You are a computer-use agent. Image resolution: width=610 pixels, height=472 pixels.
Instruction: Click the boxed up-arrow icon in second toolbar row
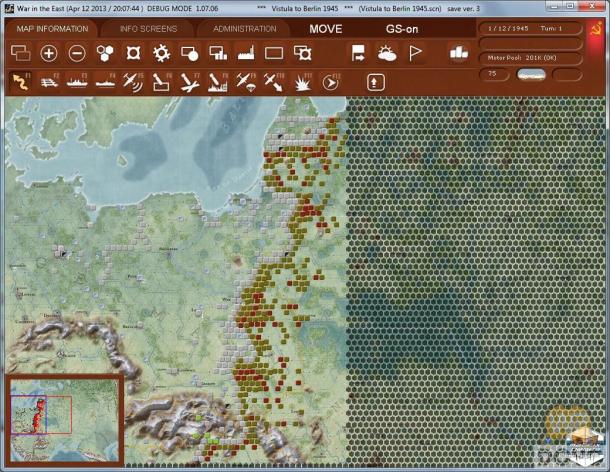point(375,82)
